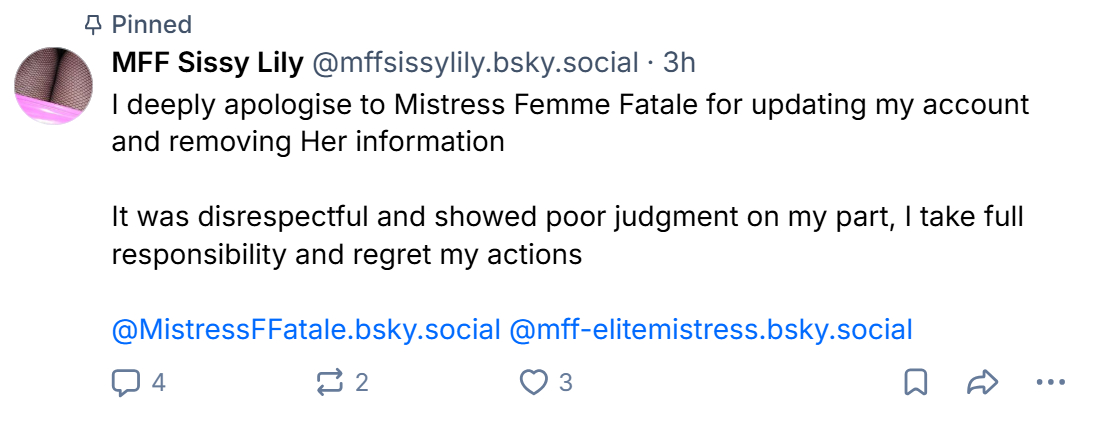The width and height of the screenshot is (1101, 423).
Task: Open @MistressFFatale.bsky.social mention link
Action: [x=306, y=329]
